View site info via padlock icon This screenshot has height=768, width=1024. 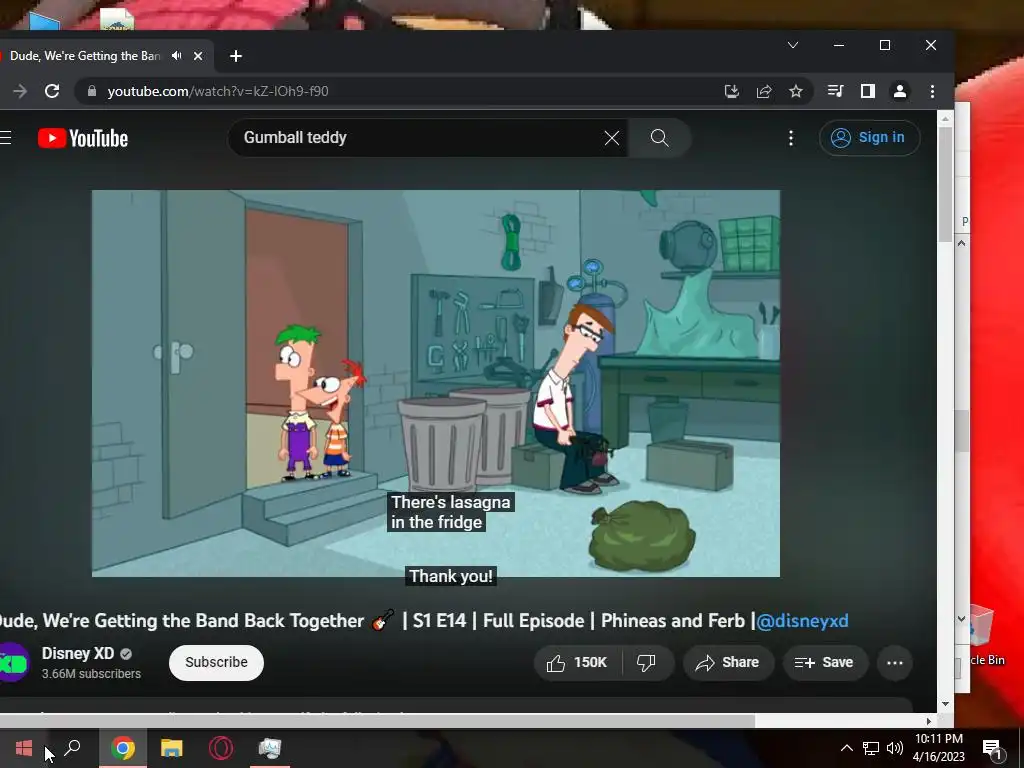click(x=92, y=91)
